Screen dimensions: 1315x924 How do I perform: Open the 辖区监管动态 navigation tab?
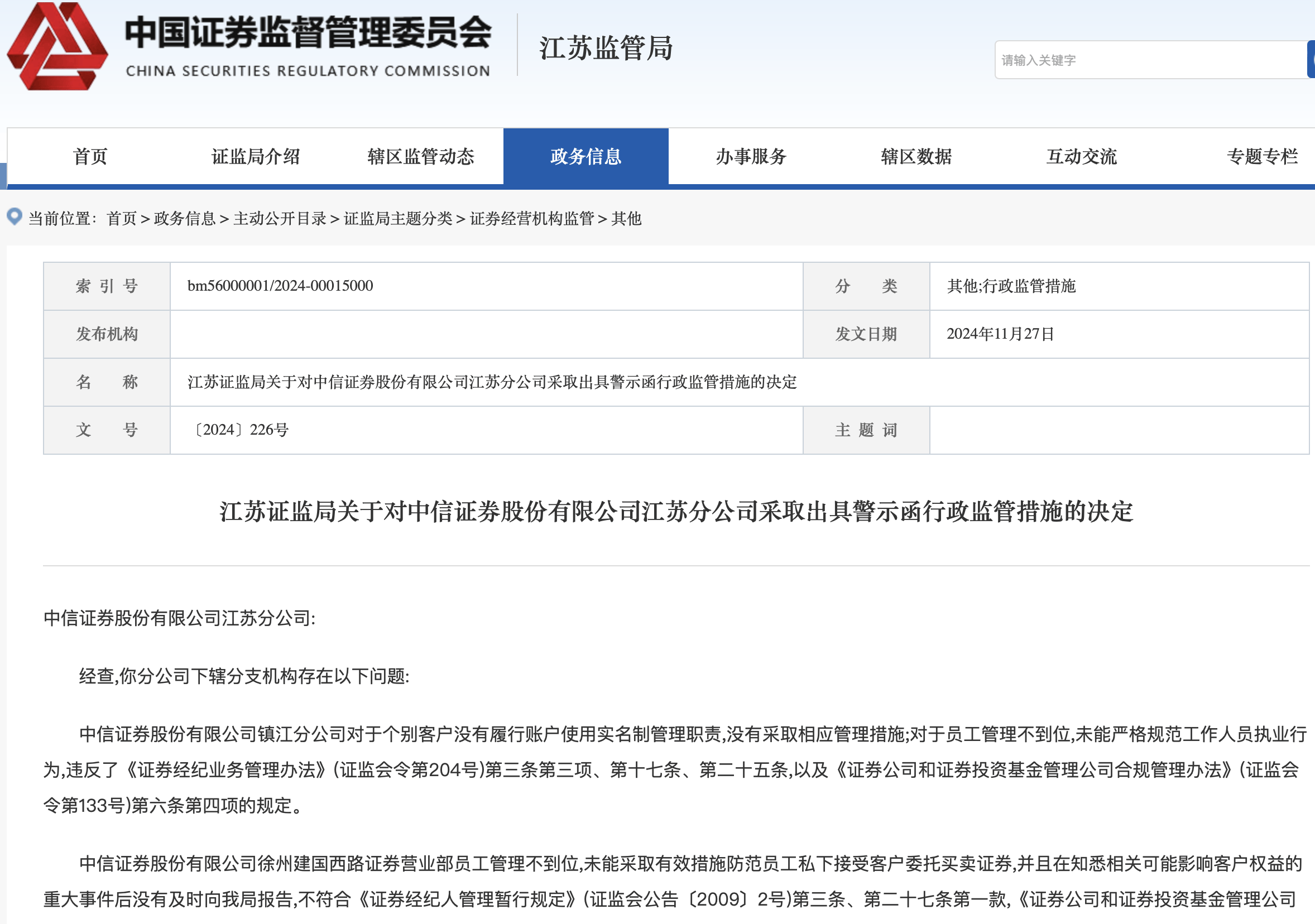click(x=420, y=156)
